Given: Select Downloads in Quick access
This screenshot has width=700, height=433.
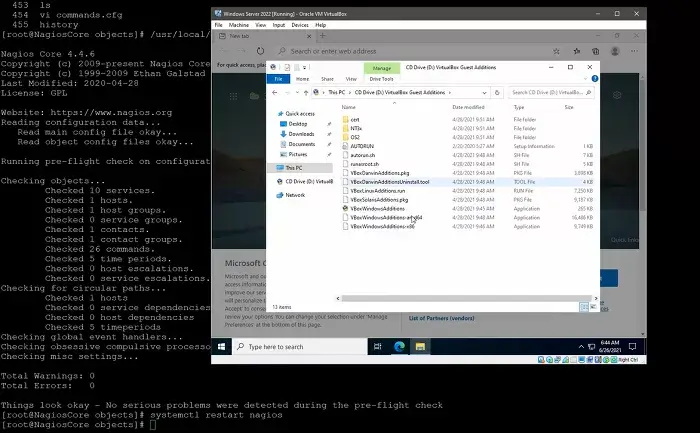Looking at the screenshot, I should pos(301,133).
